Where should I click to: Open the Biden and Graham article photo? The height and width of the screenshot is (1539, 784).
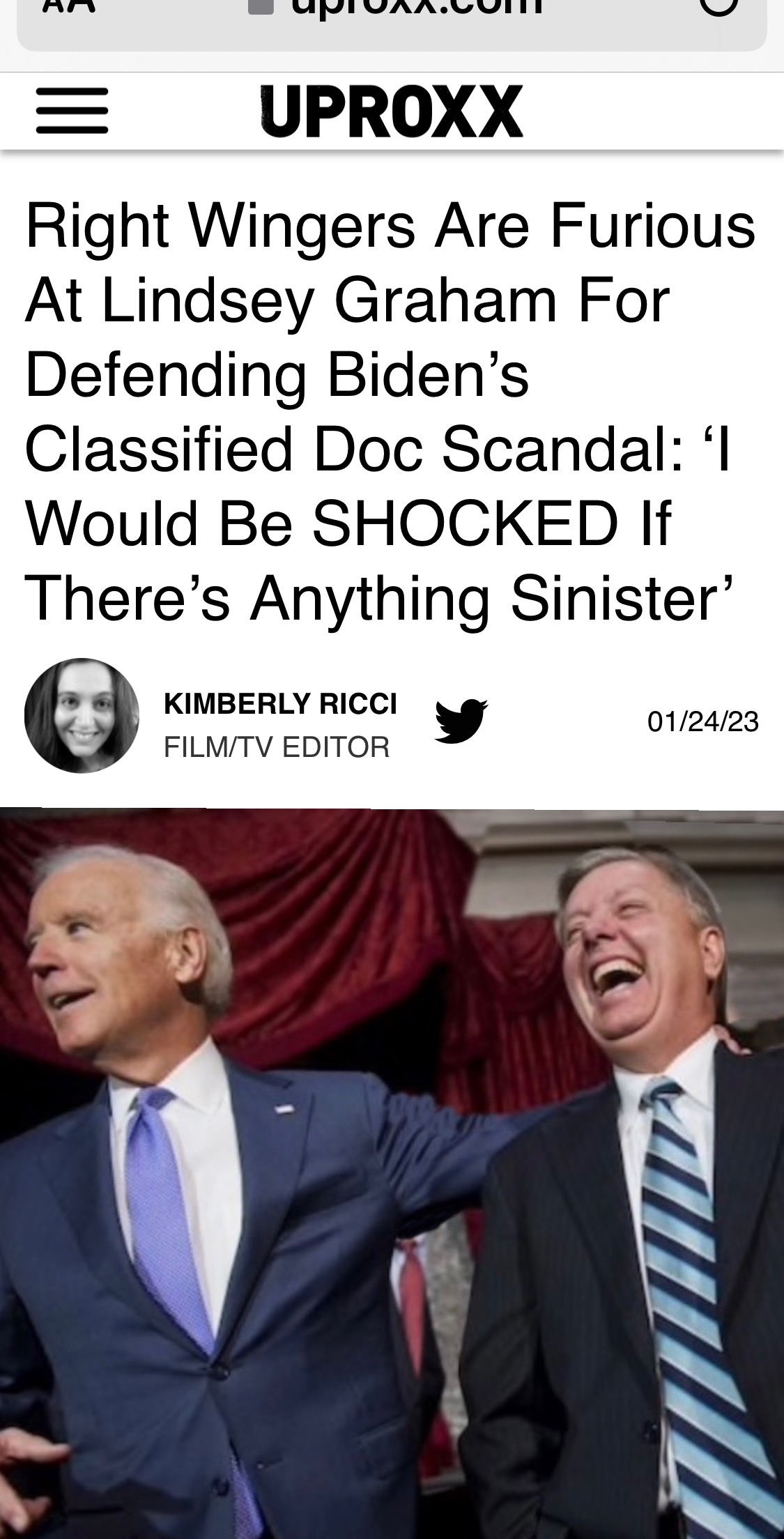(392, 1174)
